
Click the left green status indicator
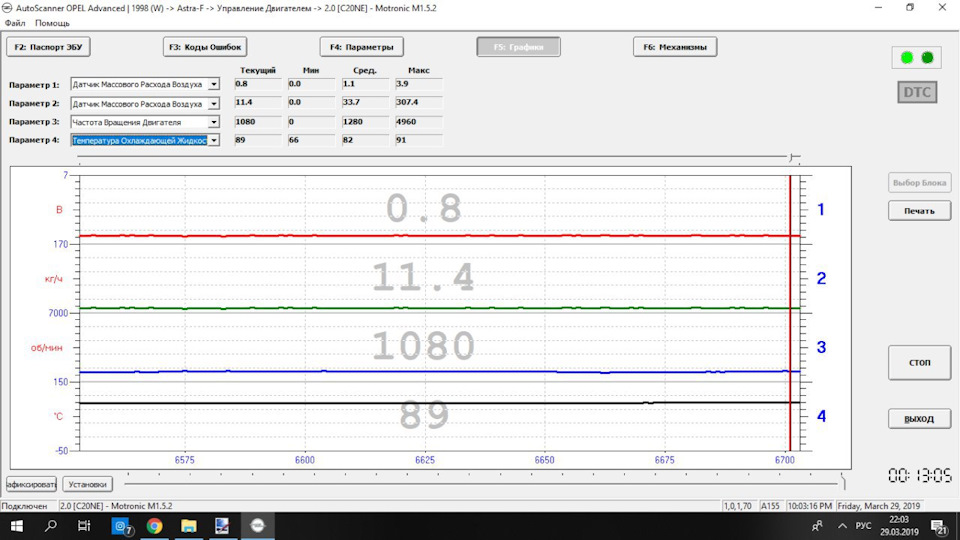(x=907, y=58)
